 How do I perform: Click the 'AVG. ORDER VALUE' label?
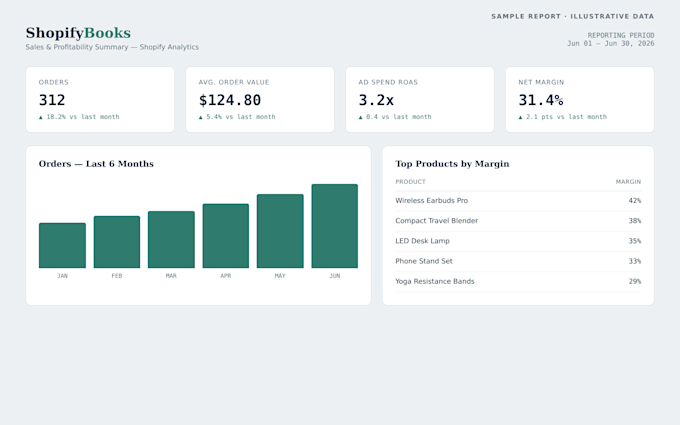click(x=234, y=82)
